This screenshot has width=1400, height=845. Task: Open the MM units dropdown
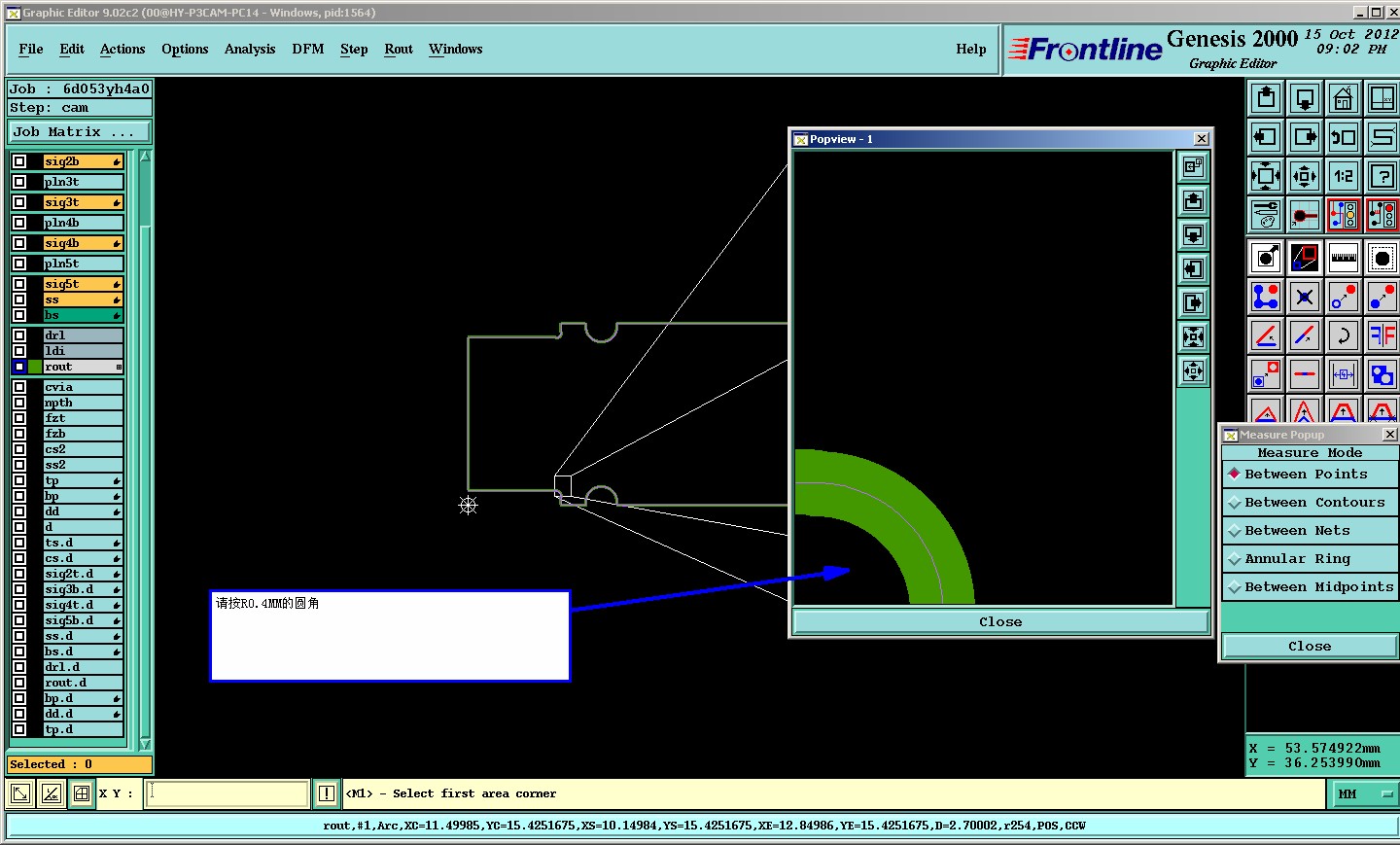pyautogui.click(x=1364, y=793)
